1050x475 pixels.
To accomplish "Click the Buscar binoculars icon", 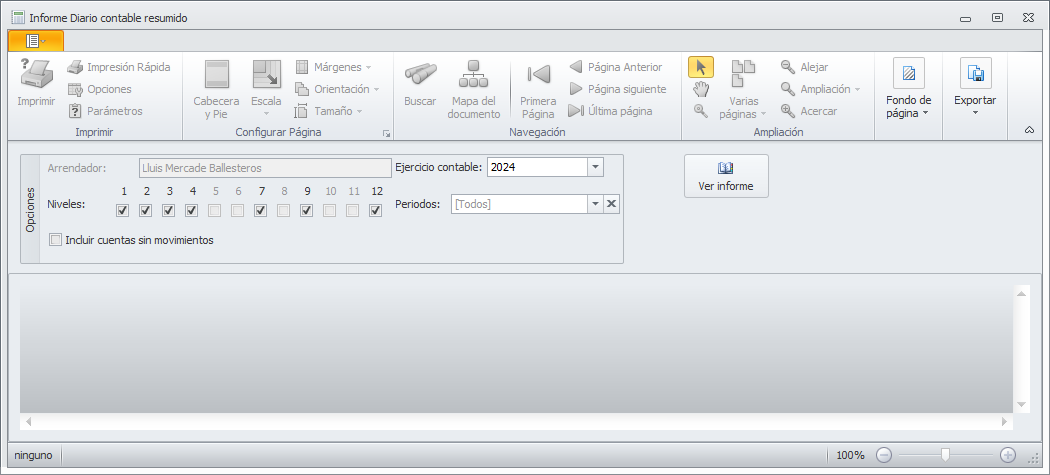I will 421,74.
